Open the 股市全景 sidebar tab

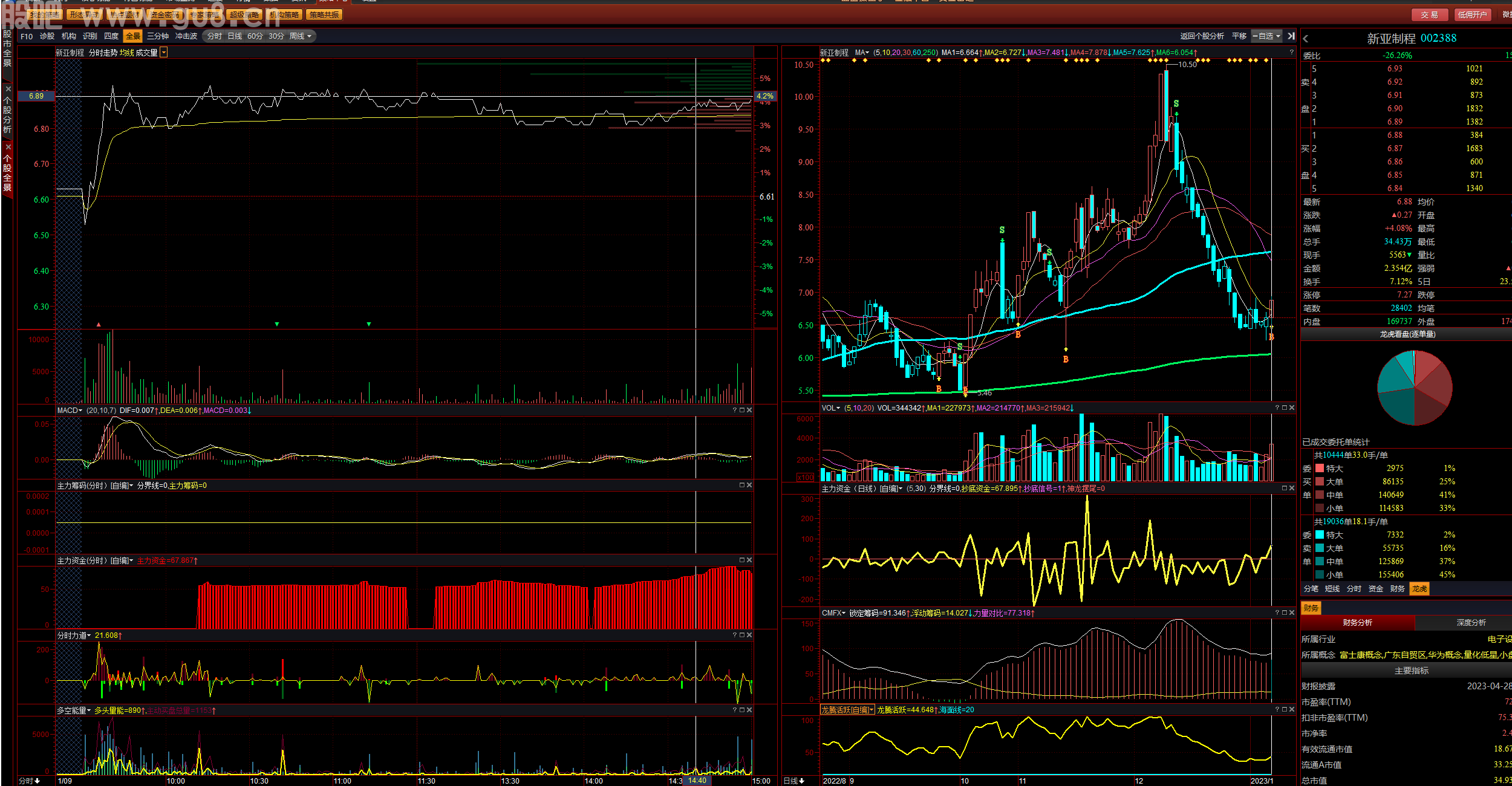point(7,48)
